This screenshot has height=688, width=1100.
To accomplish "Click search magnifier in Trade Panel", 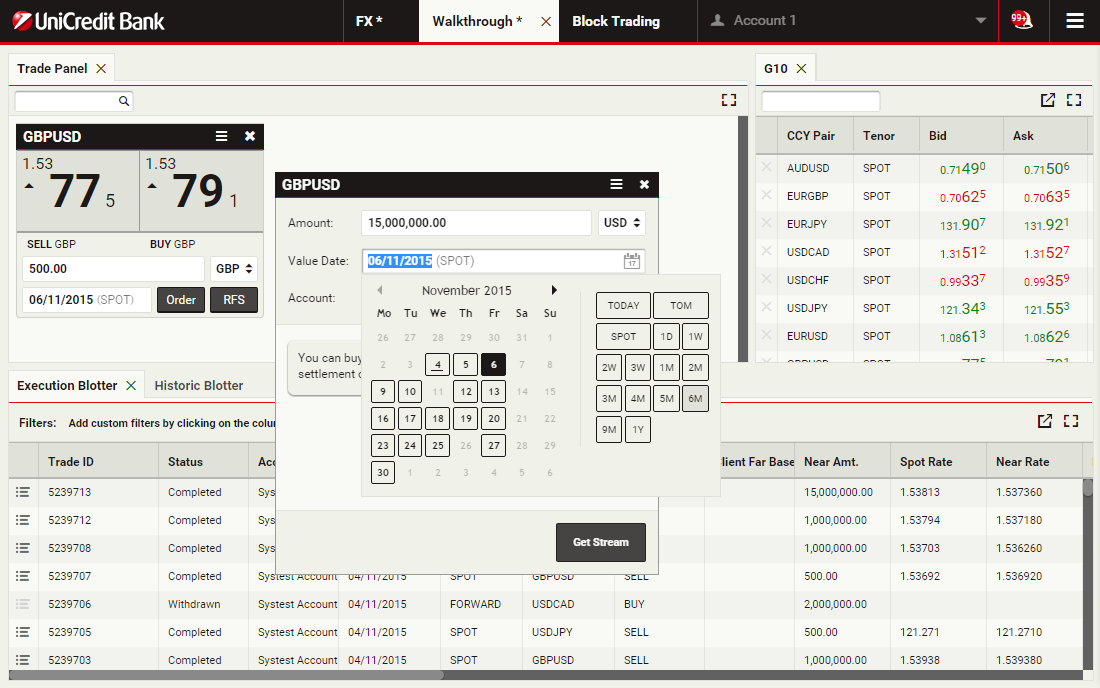I will pyautogui.click(x=124, y=101).
